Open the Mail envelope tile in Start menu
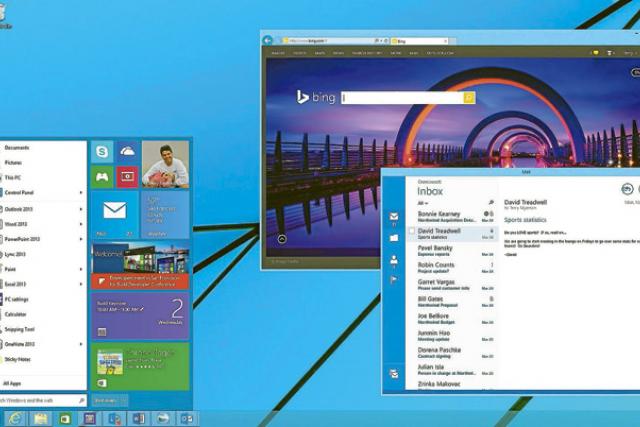Image resolution: width=640 pixels, height=427 pixels. pos(115,215)
